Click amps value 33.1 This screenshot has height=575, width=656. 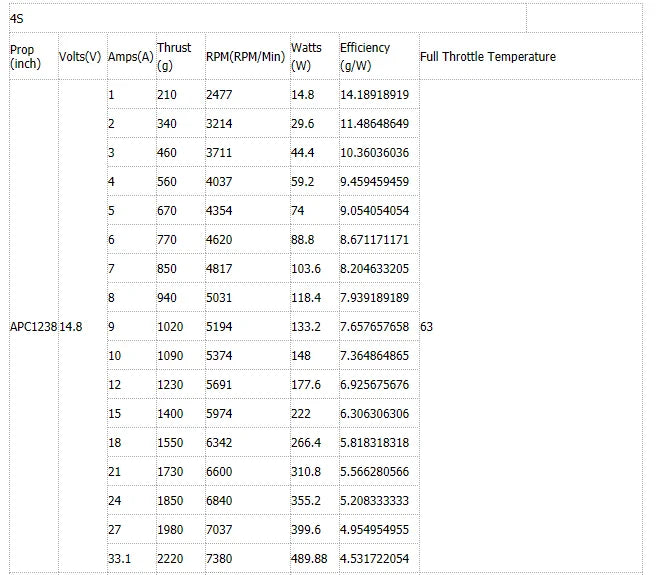coord(120,558)
